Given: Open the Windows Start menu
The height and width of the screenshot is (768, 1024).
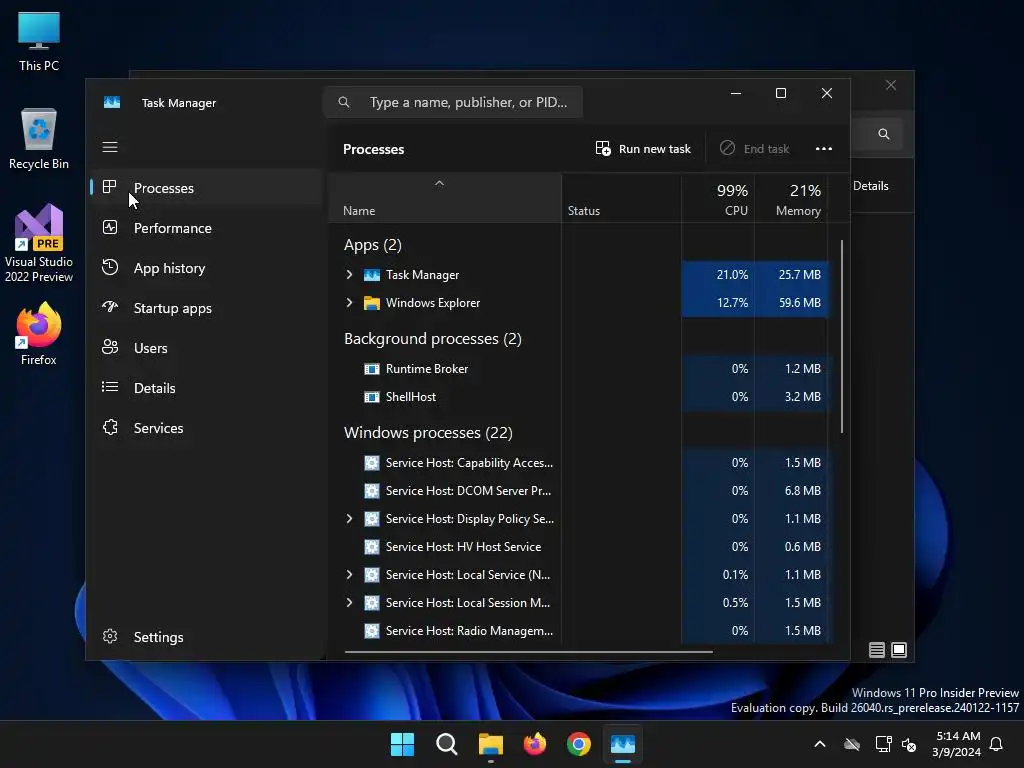Looking at the screenshot, I should click(x=402, y=744).
